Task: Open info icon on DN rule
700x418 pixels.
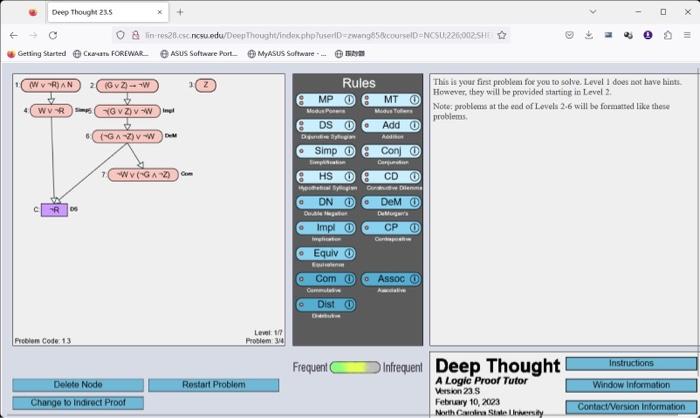Action: pyautogui.click(x=349, y=202)
